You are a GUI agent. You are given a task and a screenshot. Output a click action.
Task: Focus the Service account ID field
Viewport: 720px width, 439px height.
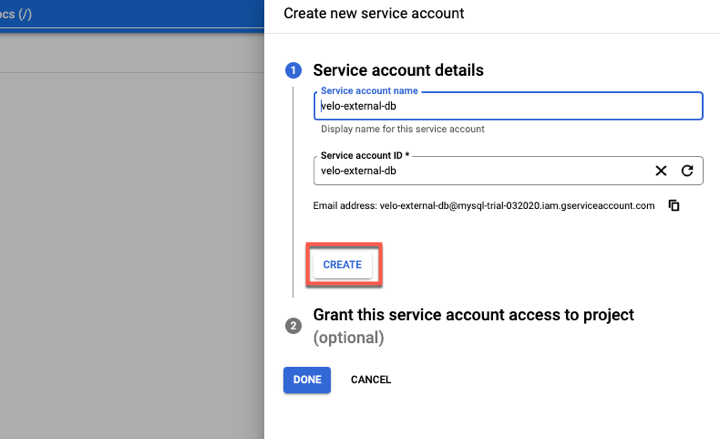point(482,171)
